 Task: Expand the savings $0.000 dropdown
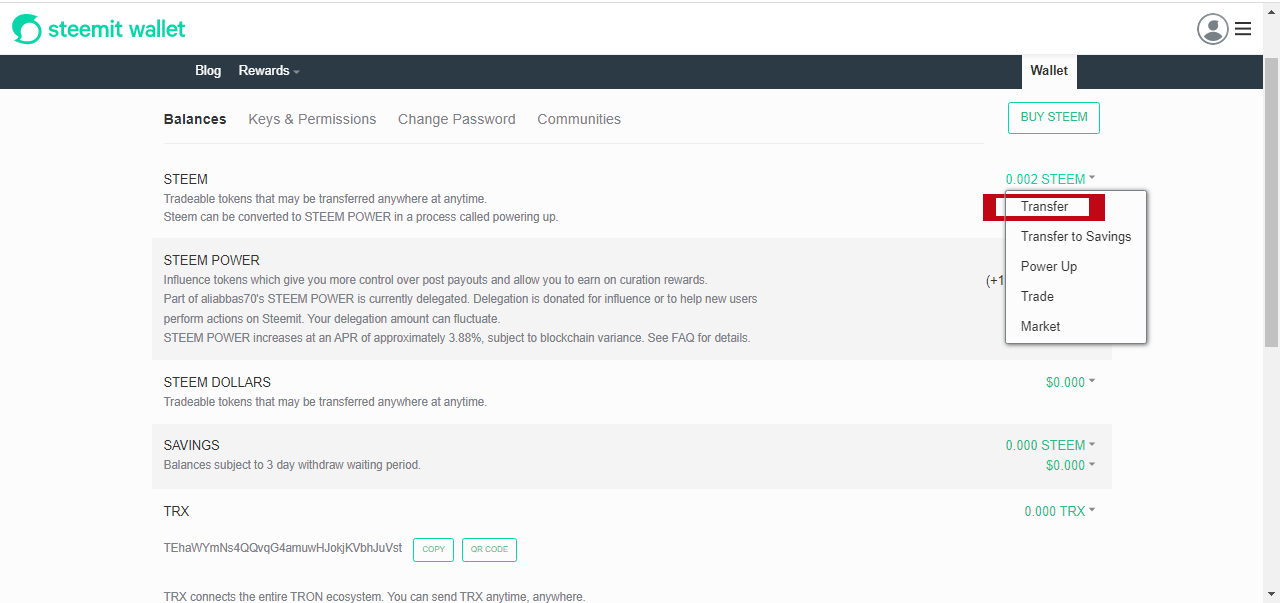click(x=1070, y=465)
